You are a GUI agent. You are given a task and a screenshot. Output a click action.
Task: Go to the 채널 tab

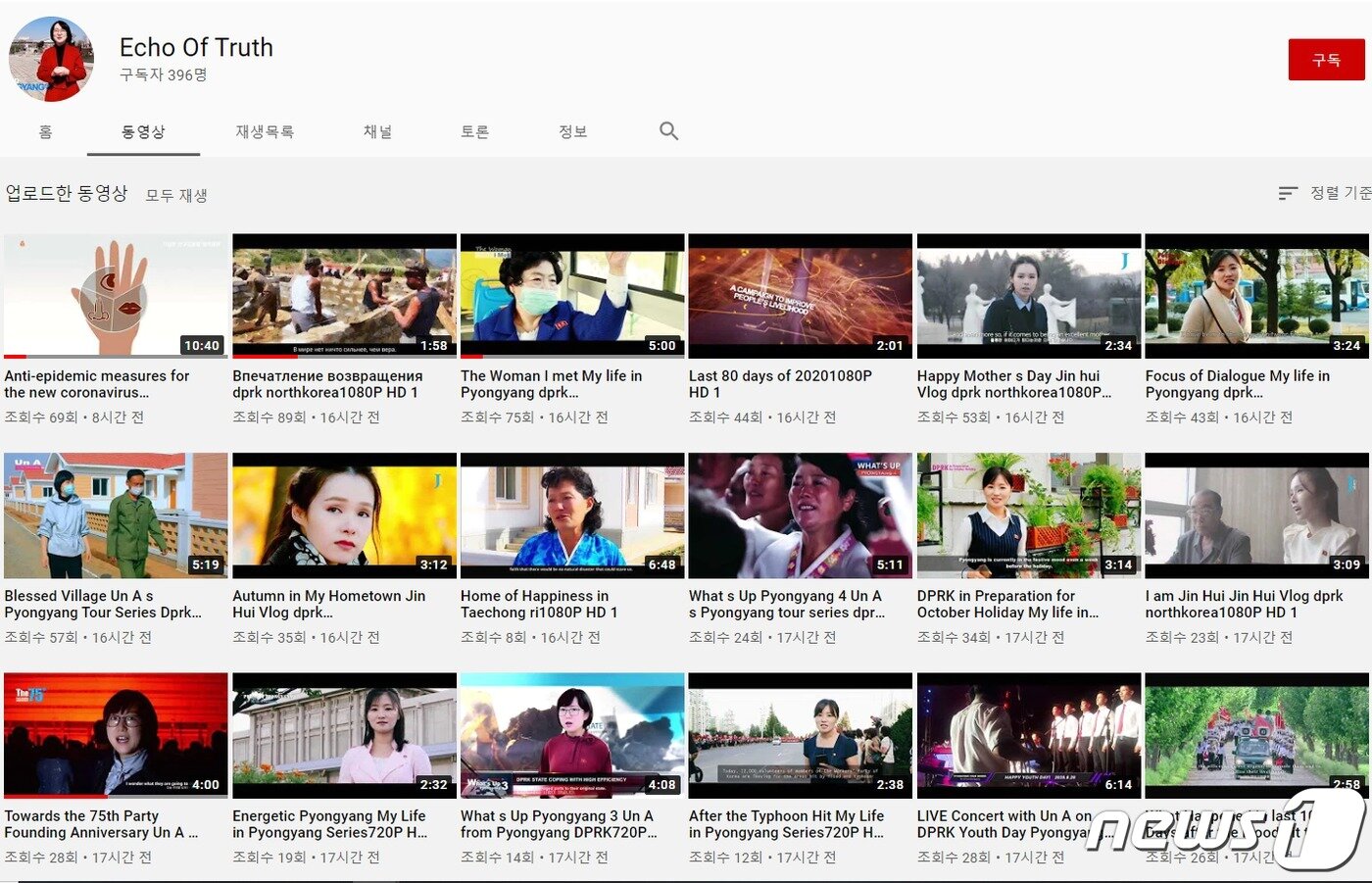(377, 131)
